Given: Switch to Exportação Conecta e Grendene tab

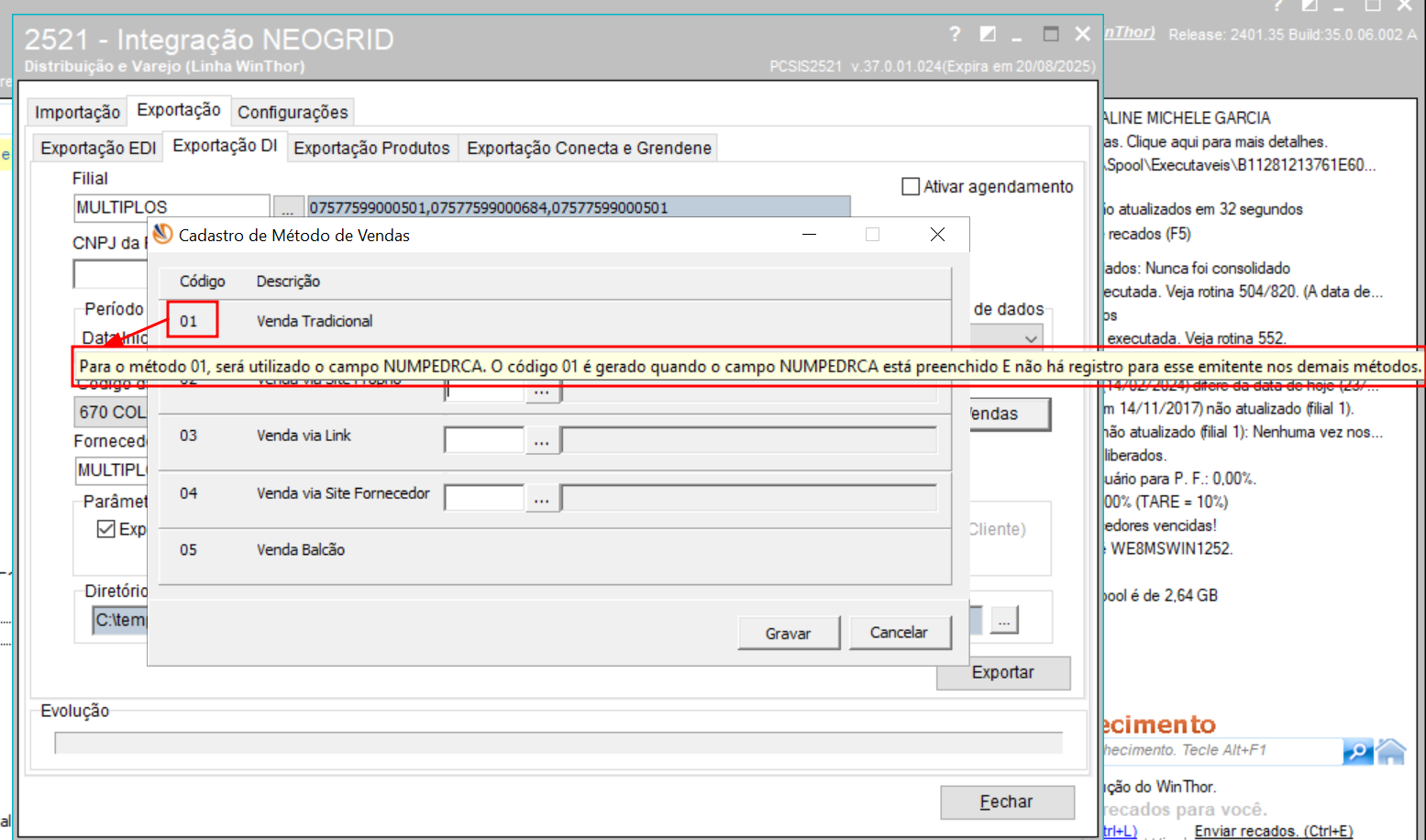Looking at the screenshot, I should point(589,148).
